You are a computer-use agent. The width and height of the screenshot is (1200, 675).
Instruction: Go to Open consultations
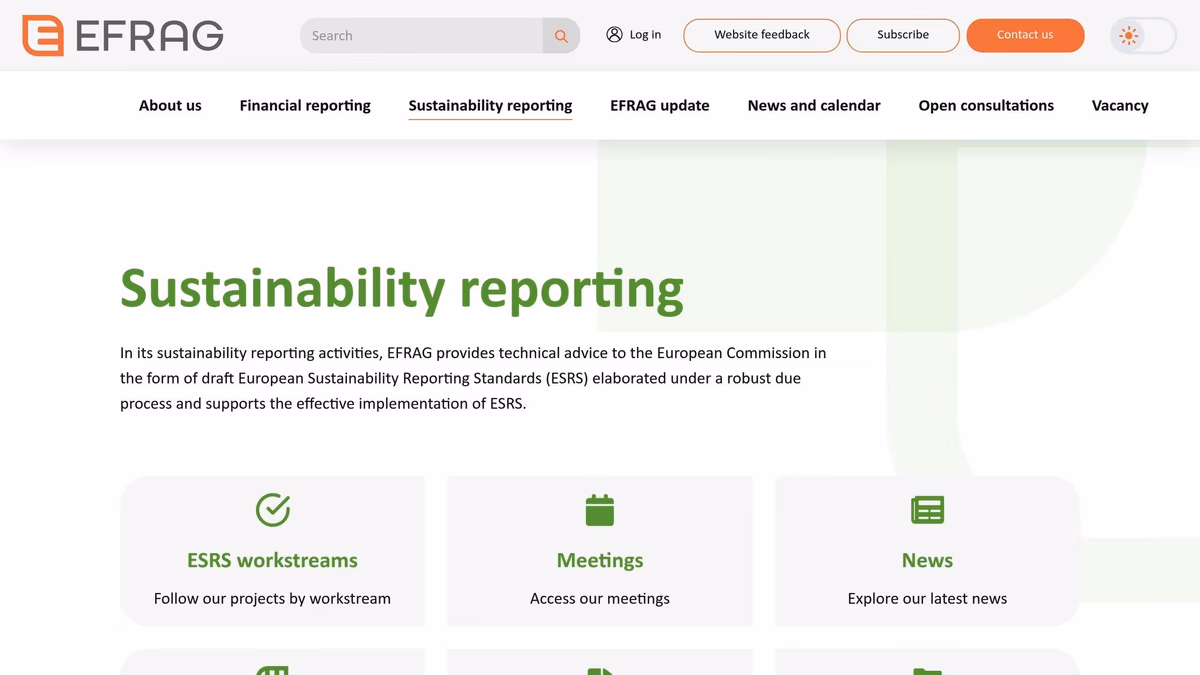pyautogui.click(x=986, y=106)
